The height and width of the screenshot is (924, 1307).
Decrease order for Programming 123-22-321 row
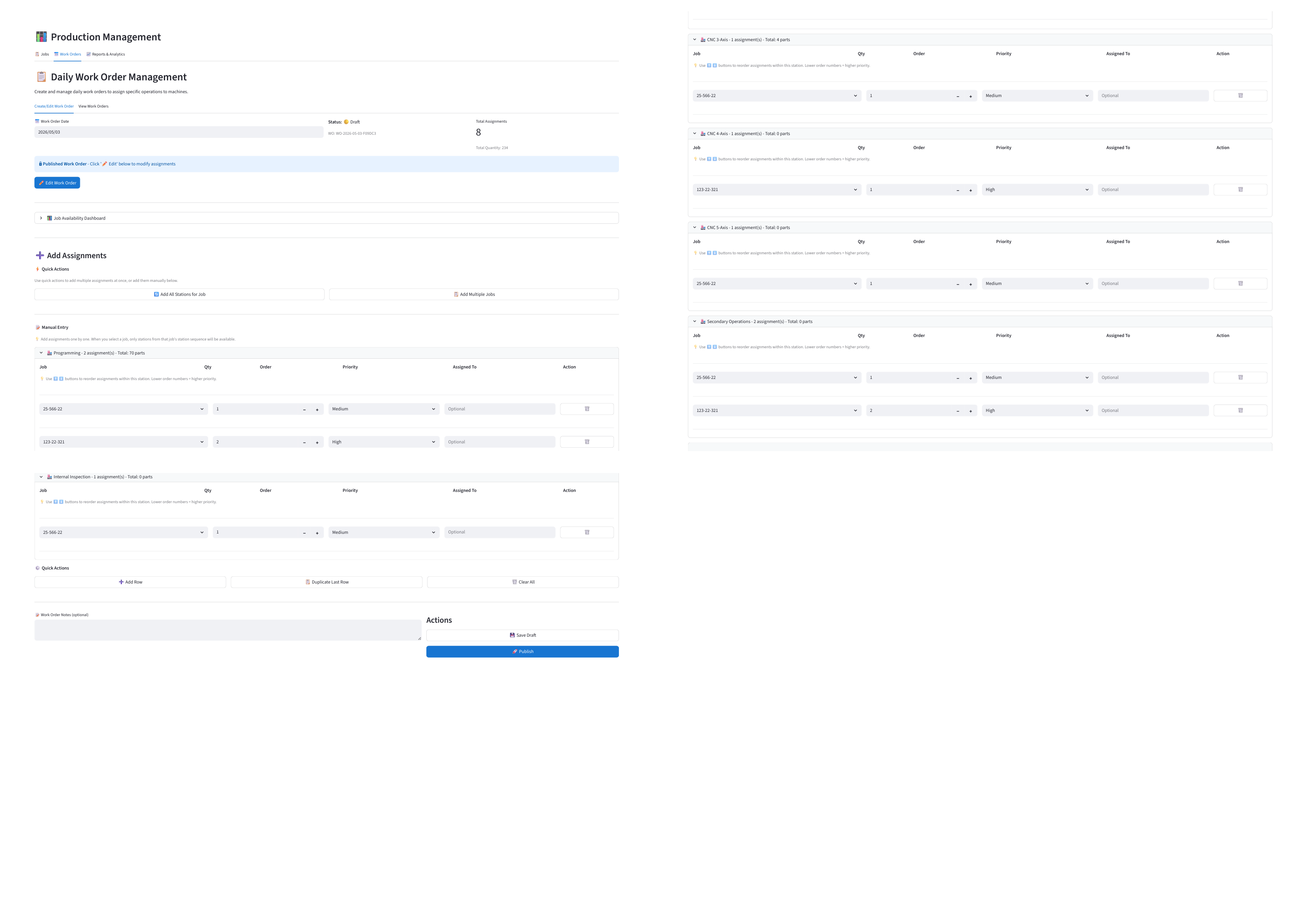(304, 442)
